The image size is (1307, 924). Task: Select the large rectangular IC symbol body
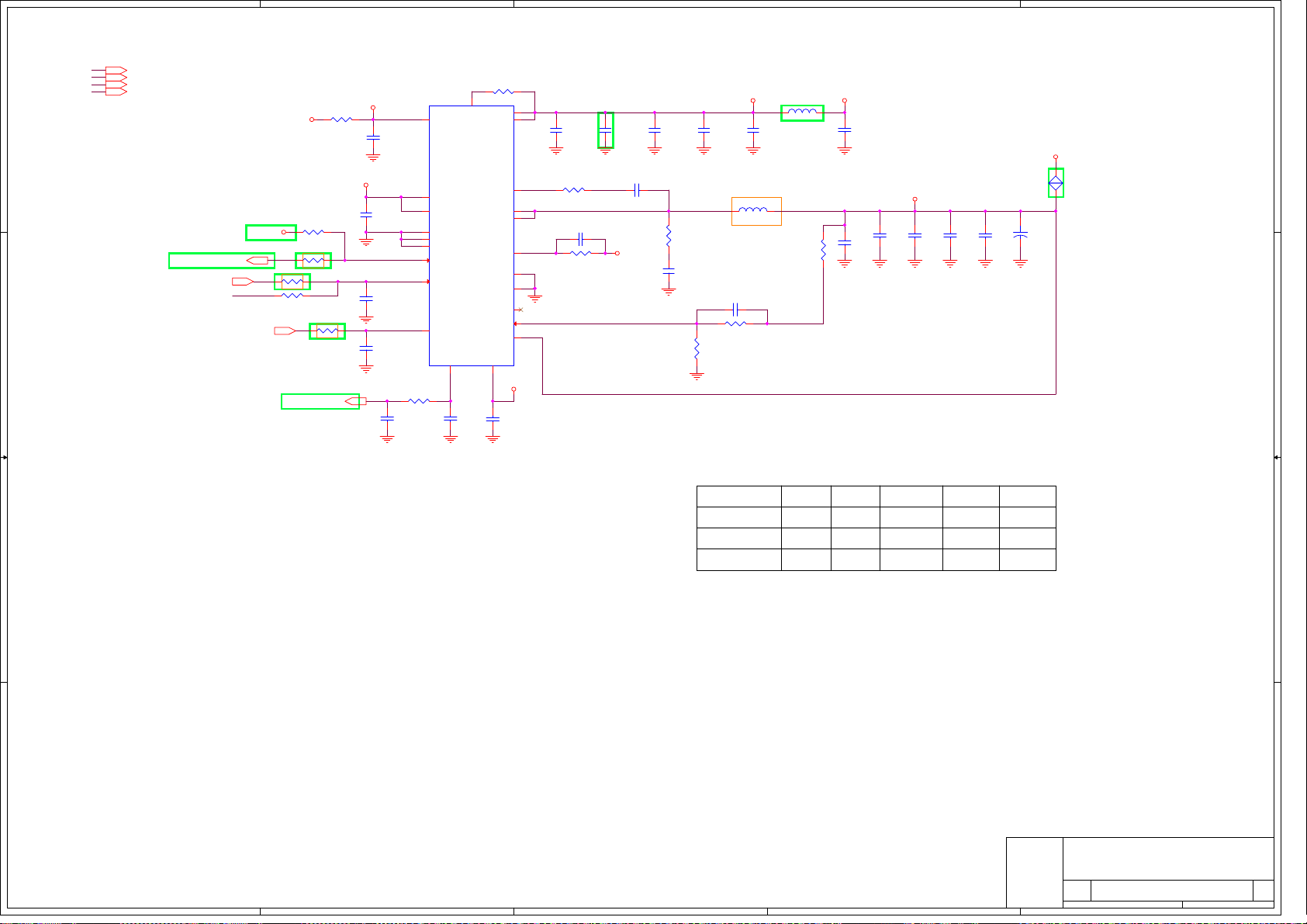point(472,236)
